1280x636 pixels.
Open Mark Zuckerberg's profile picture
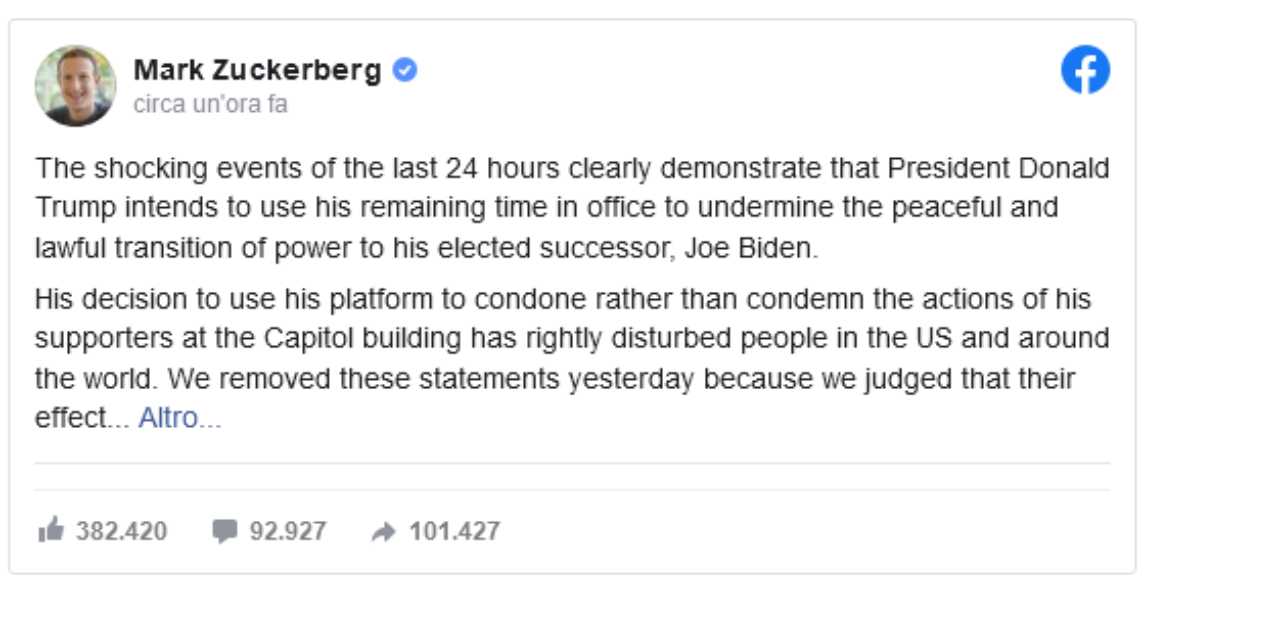(75, 86)
